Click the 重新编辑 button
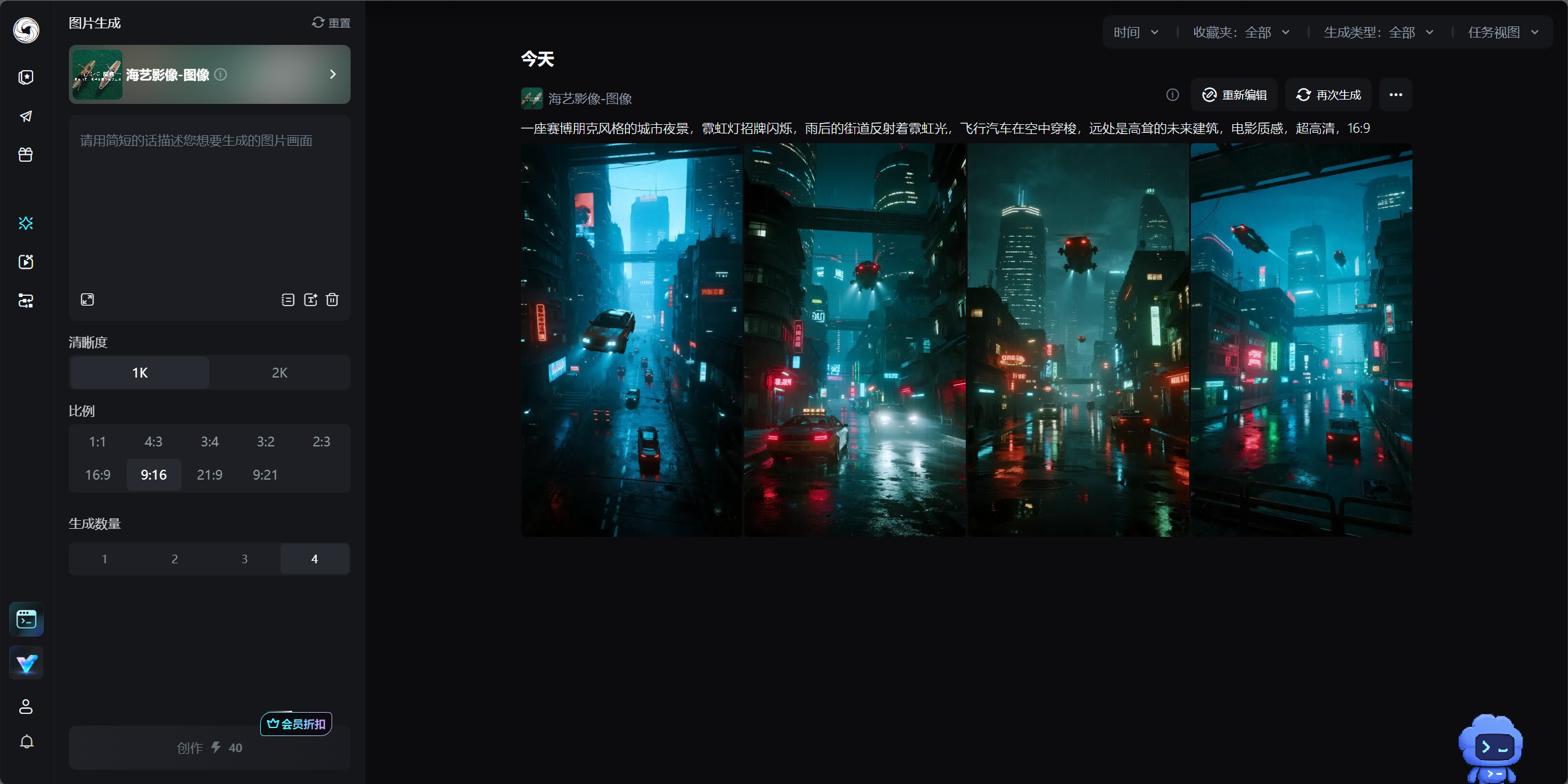Viewport: 1568px width, 784px height. pyautogui.click(x=1234, y=95)
